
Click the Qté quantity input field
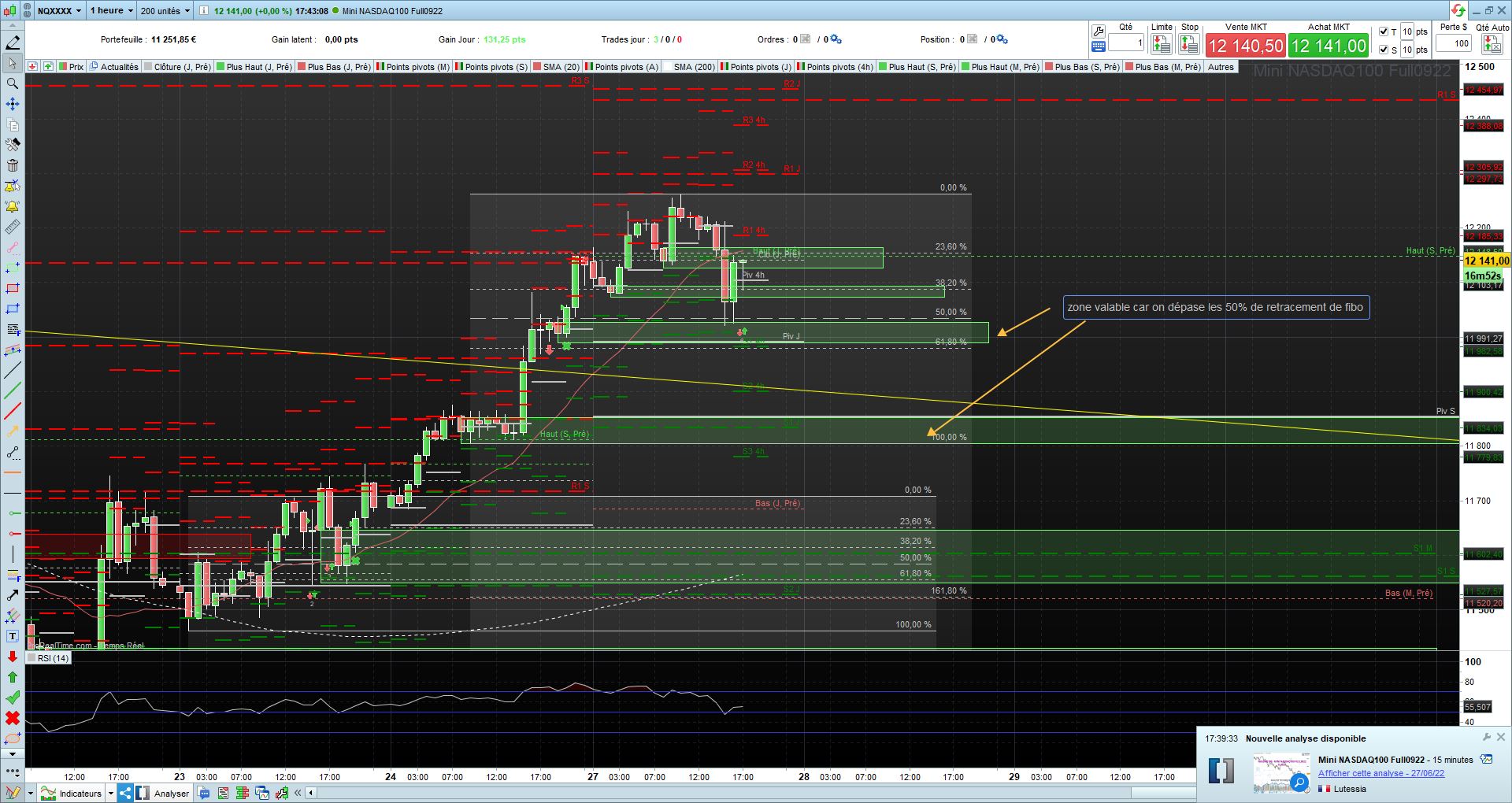1126,43
